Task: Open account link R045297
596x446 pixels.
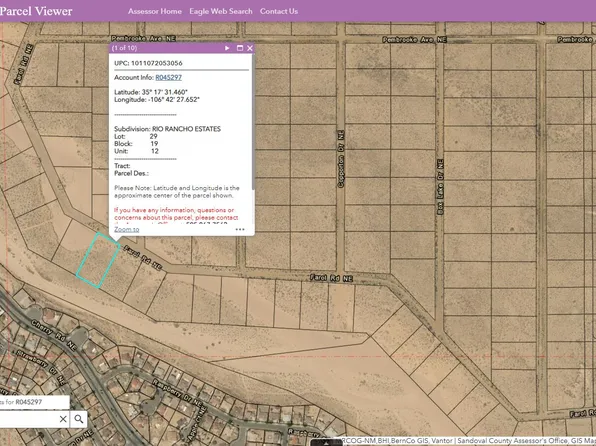Action: click(168, 78)
